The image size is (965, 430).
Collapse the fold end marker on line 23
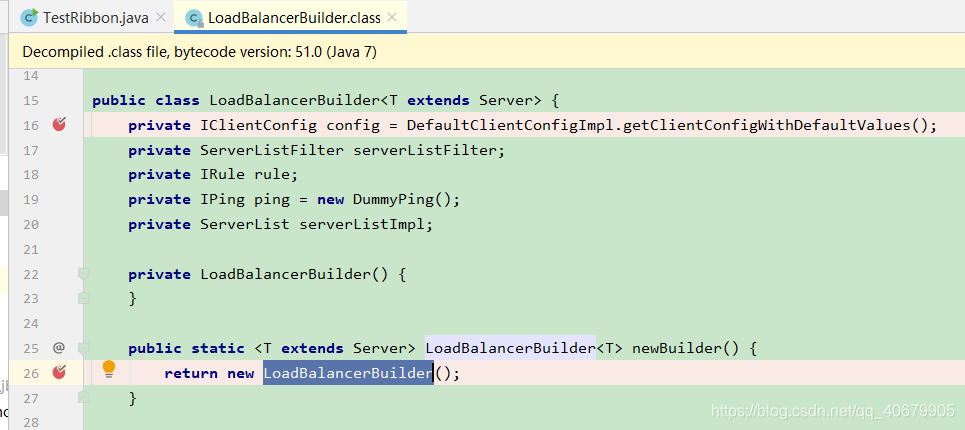click(x=84, y=298)
